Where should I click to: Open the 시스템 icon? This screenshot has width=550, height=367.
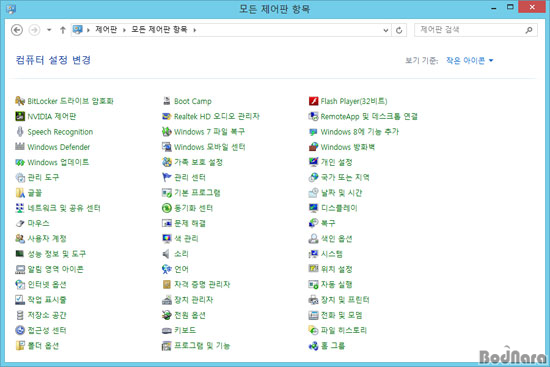point(313,254)
